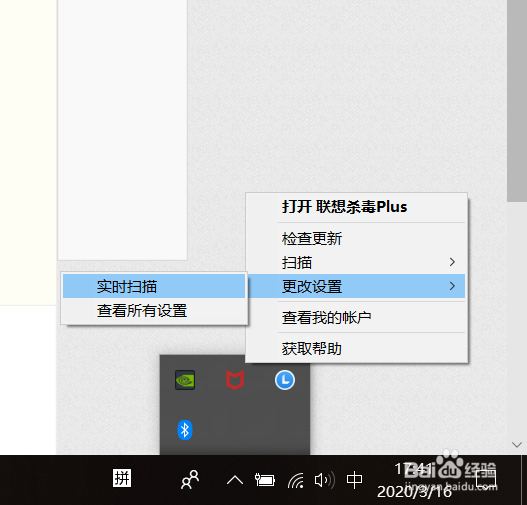This screenshot has width=527, height=505.
Task: Click the red McAfee shield tray icon
Action: point(235,380)
